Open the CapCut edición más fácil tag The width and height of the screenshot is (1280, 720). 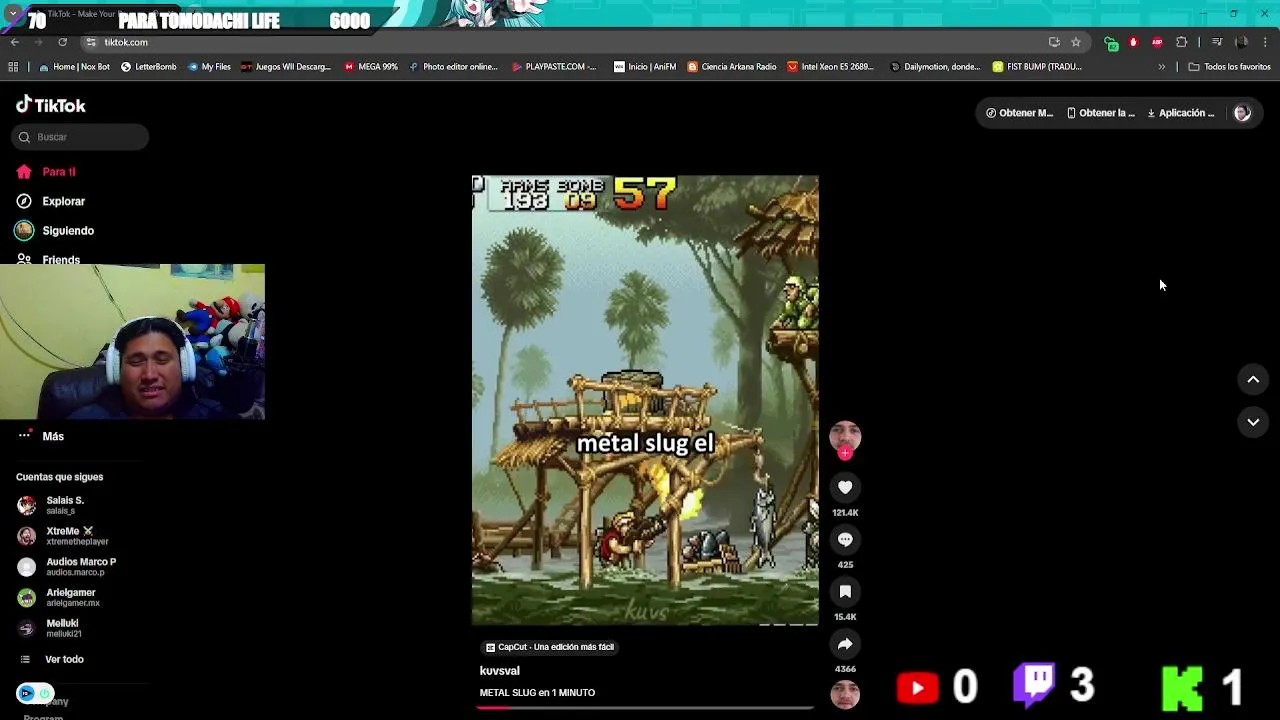click(x=549, y=647)
